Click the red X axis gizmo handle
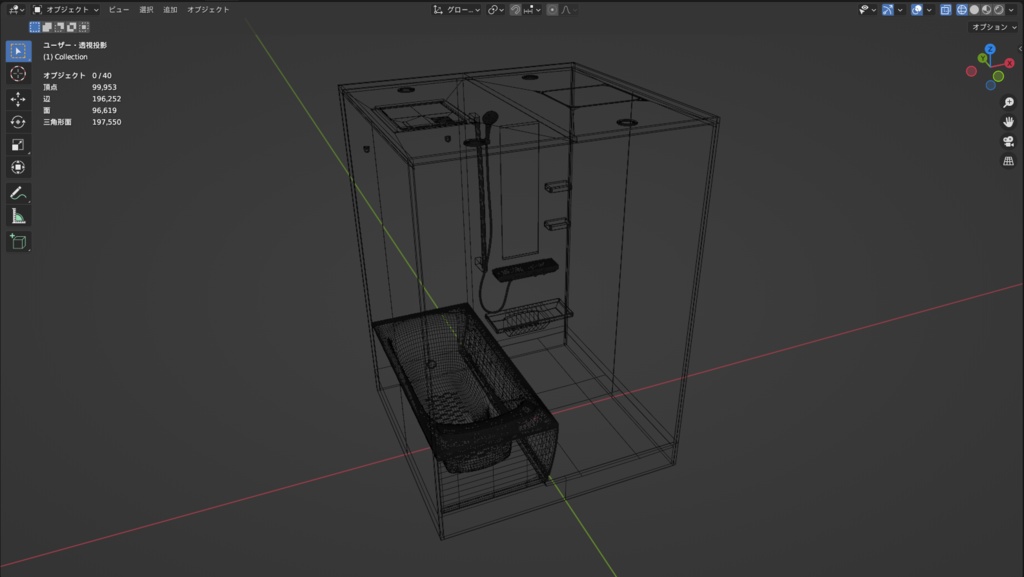This screenshot has height=577, width=1024. (x=1010, y=63)
